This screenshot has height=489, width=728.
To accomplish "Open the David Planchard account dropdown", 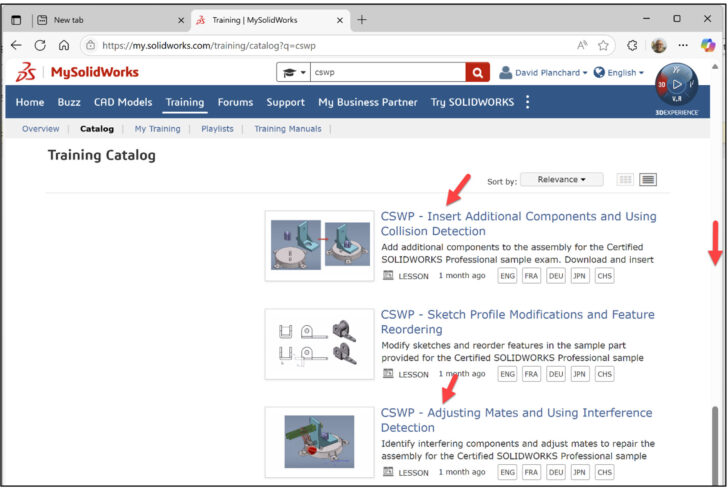I will (543, 72).
